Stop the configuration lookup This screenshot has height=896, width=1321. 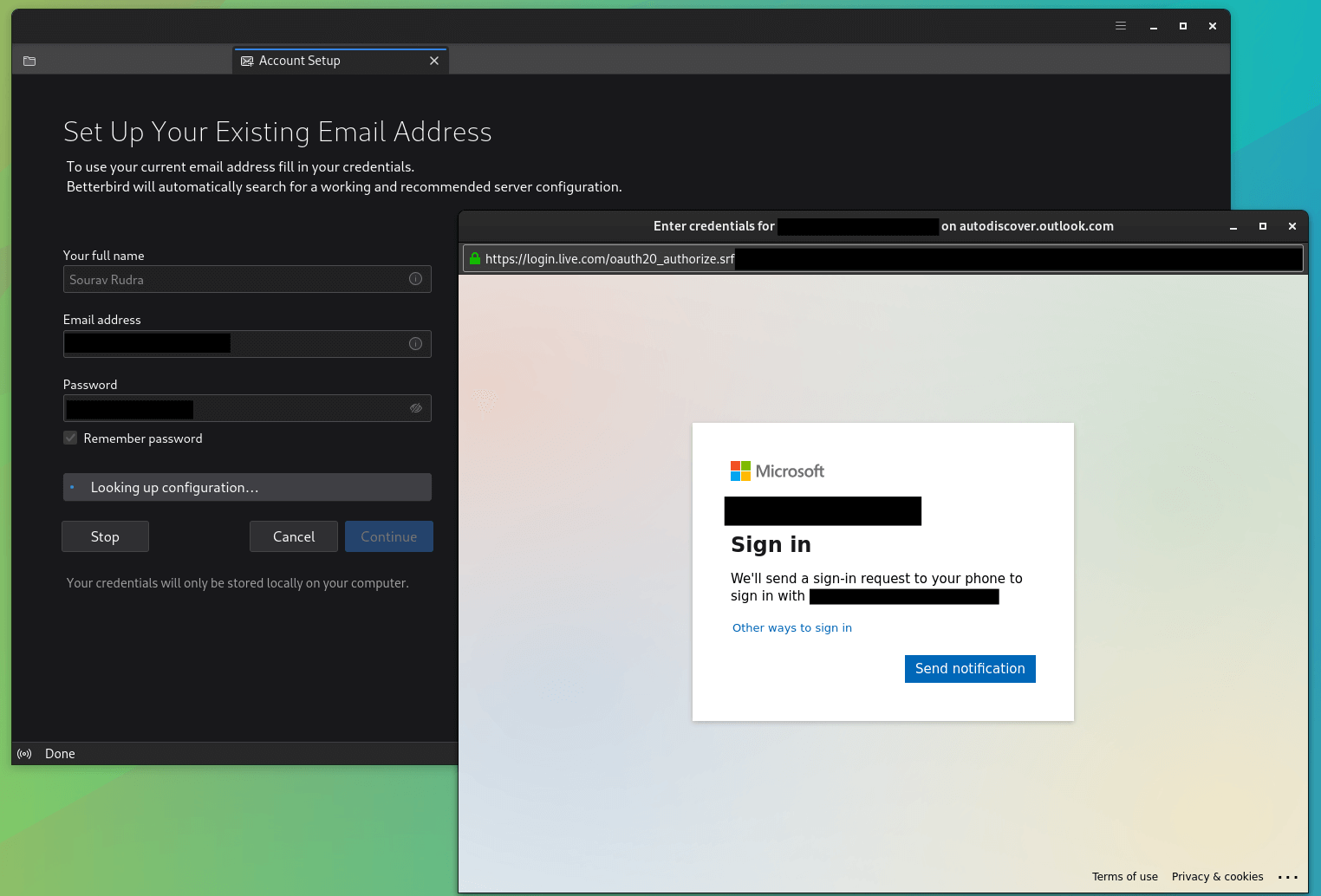pos(105,536)
